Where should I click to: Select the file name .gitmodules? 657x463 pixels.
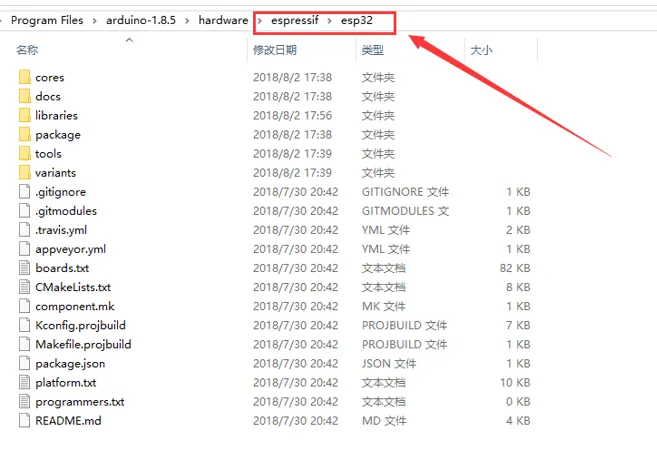(66, 211)
